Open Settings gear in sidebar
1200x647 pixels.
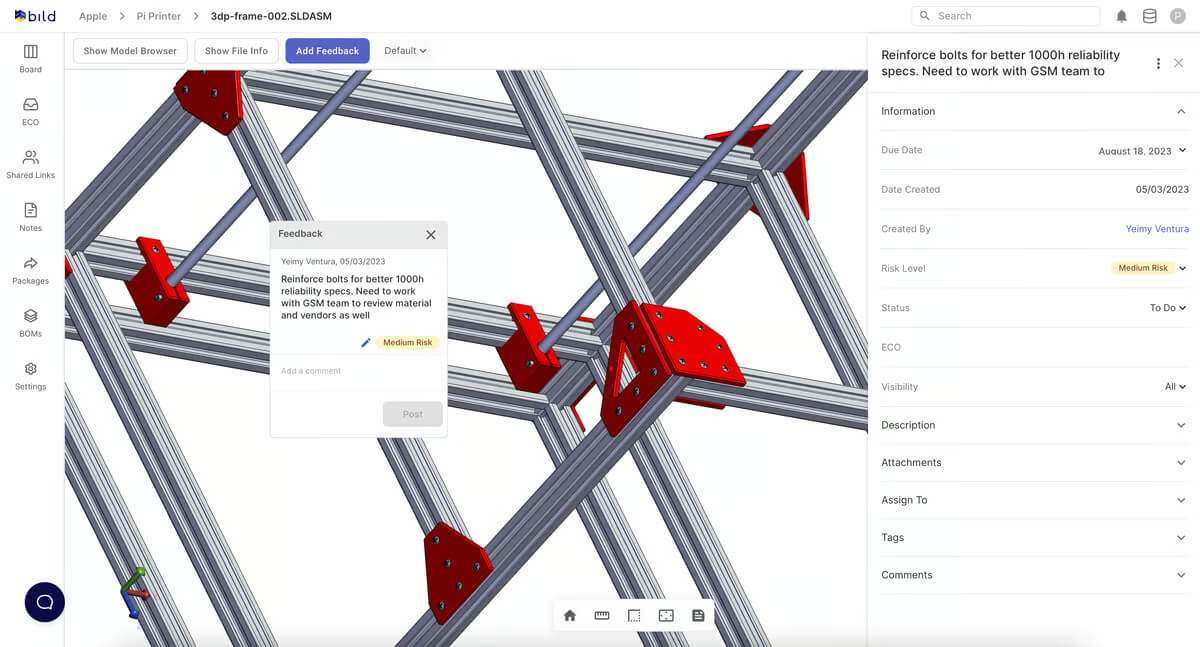click(x=31, y=376)
